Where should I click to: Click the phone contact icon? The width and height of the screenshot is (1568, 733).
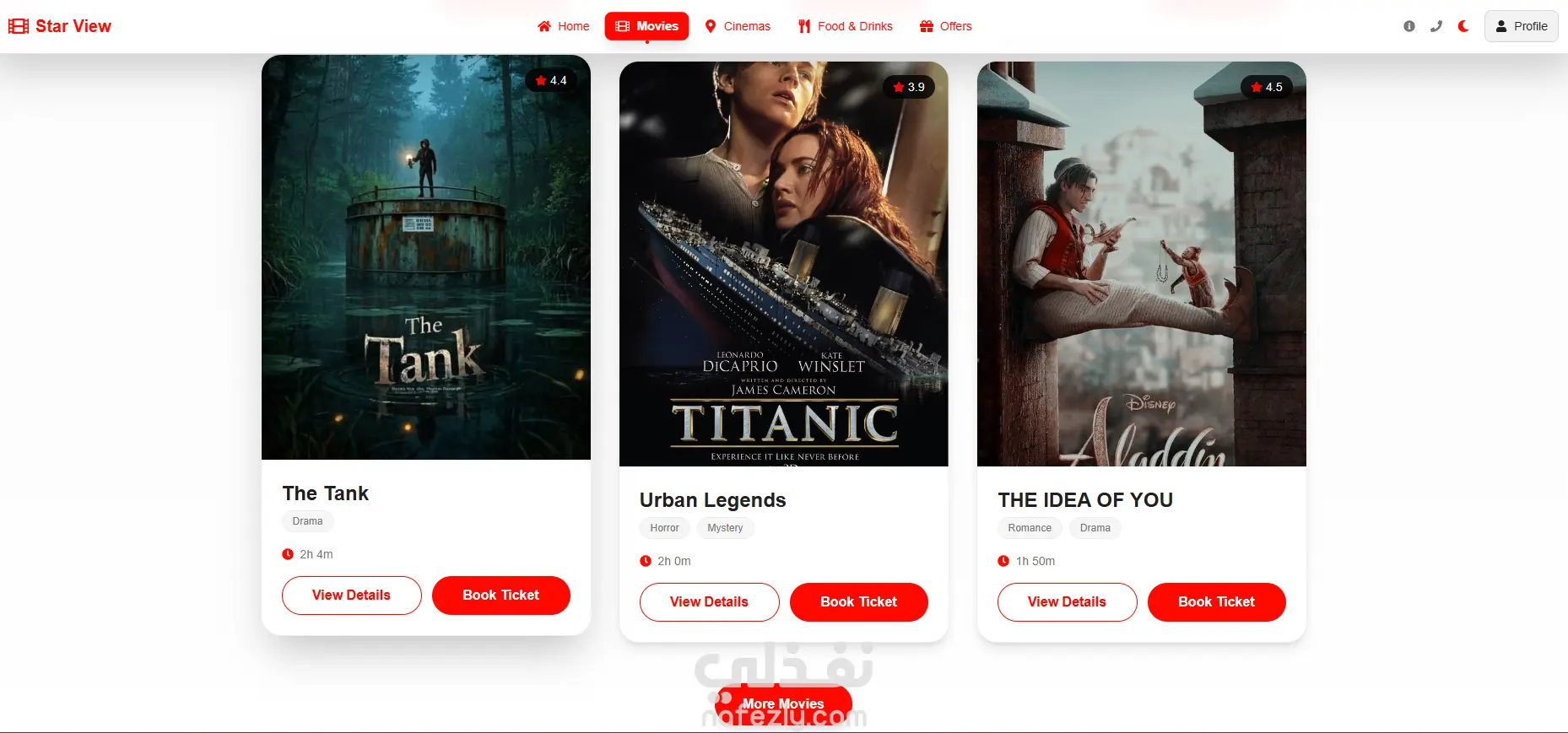[x=1436, y=26]
